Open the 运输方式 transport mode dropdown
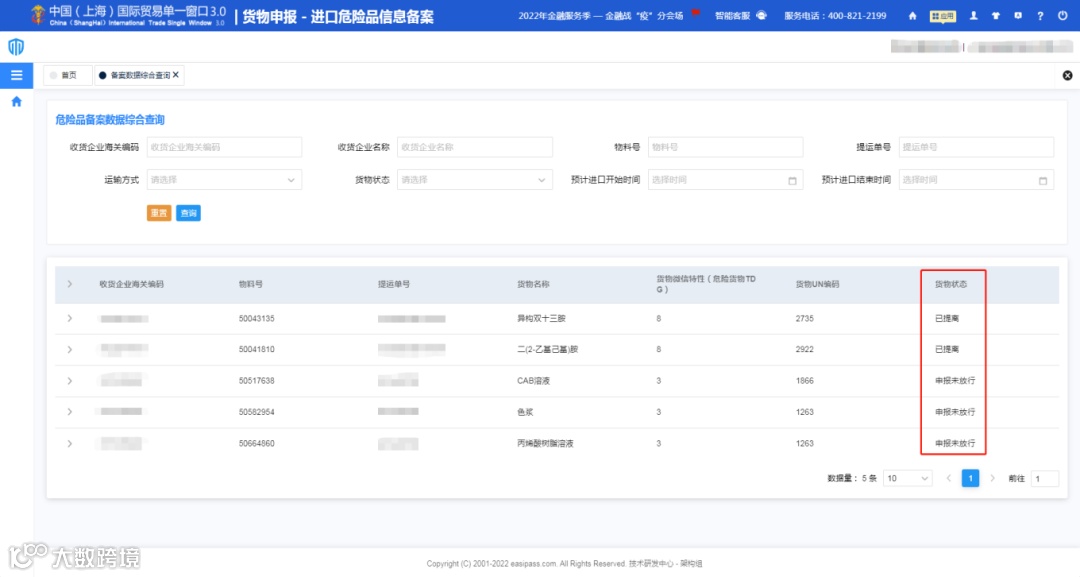1080x577 pixels. pyautogui.click(x=224, y=181)
